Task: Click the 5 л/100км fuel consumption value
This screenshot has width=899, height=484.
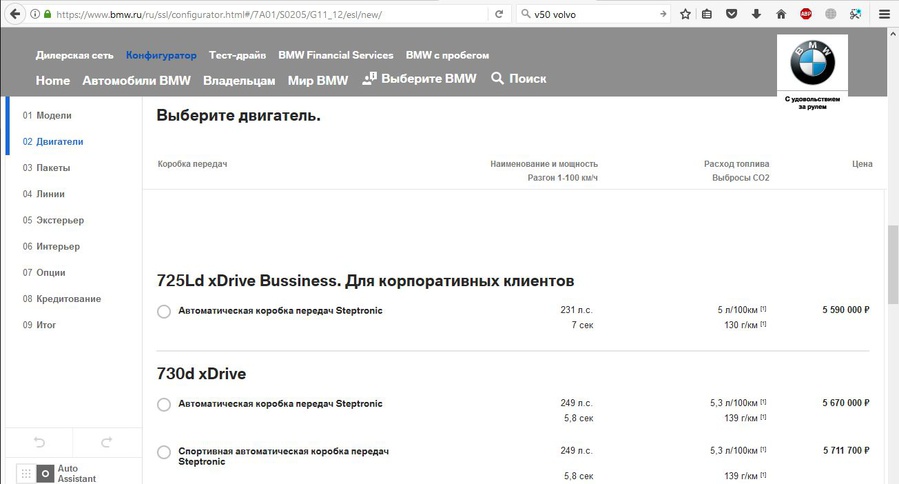Action: coord(737,310)
